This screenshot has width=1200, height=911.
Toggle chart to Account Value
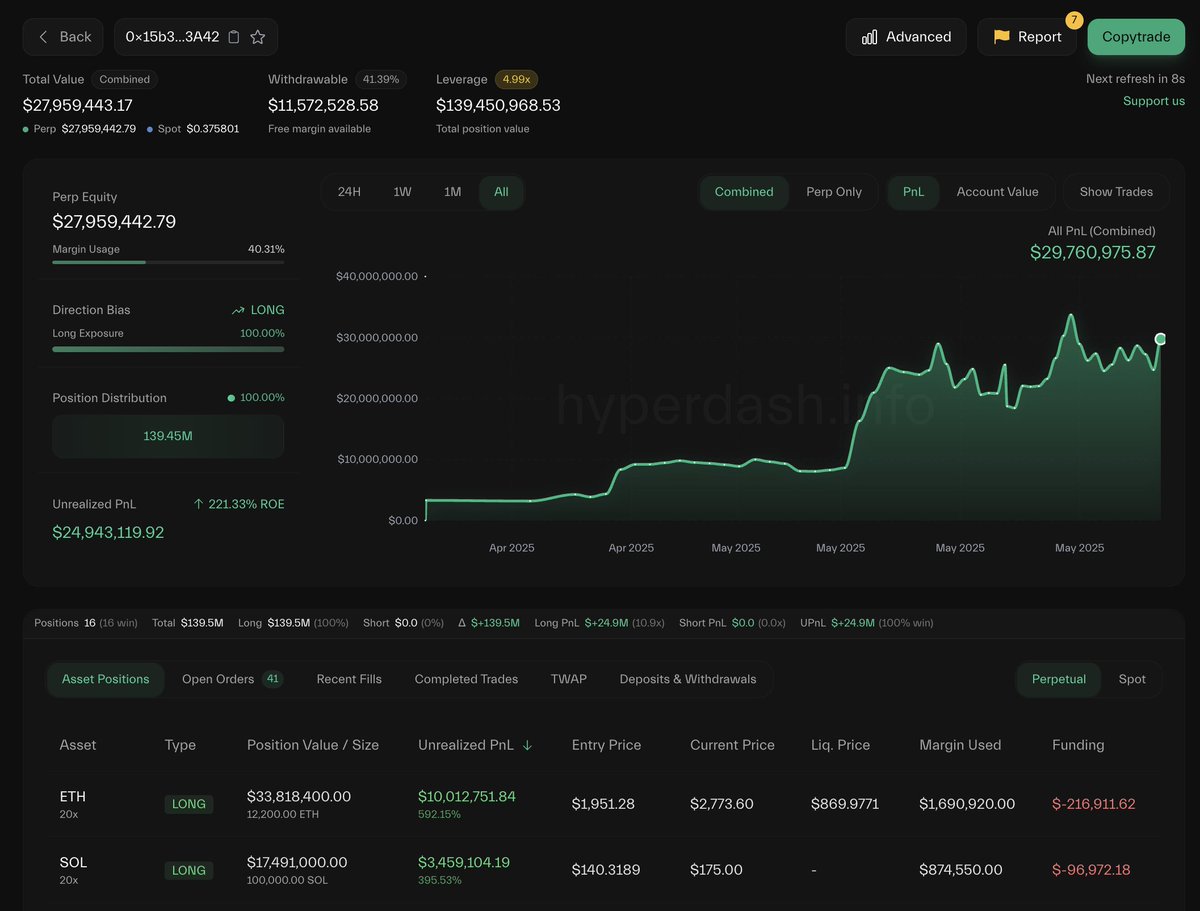(x=997, y=192)
